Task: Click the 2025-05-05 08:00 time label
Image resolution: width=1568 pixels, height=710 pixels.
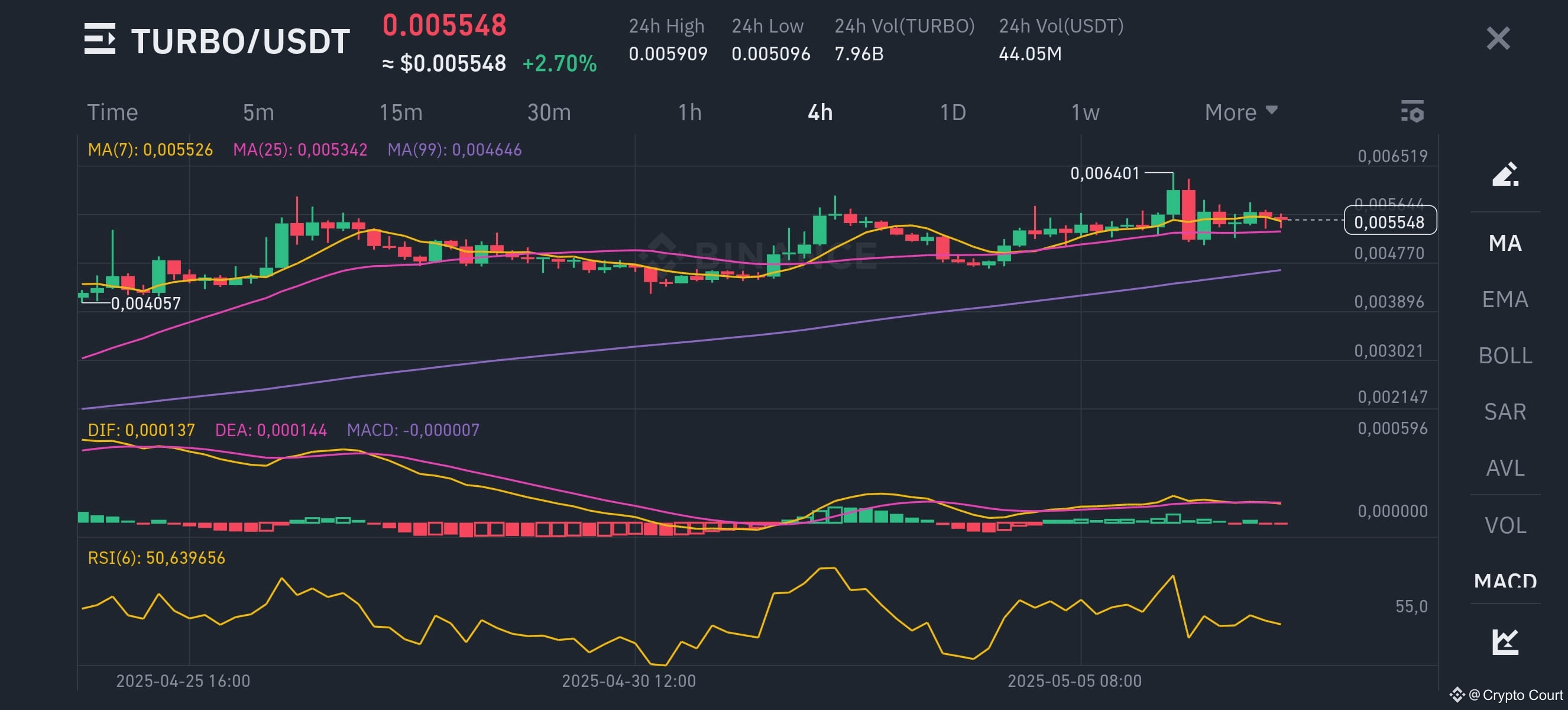Action: 1074,681
